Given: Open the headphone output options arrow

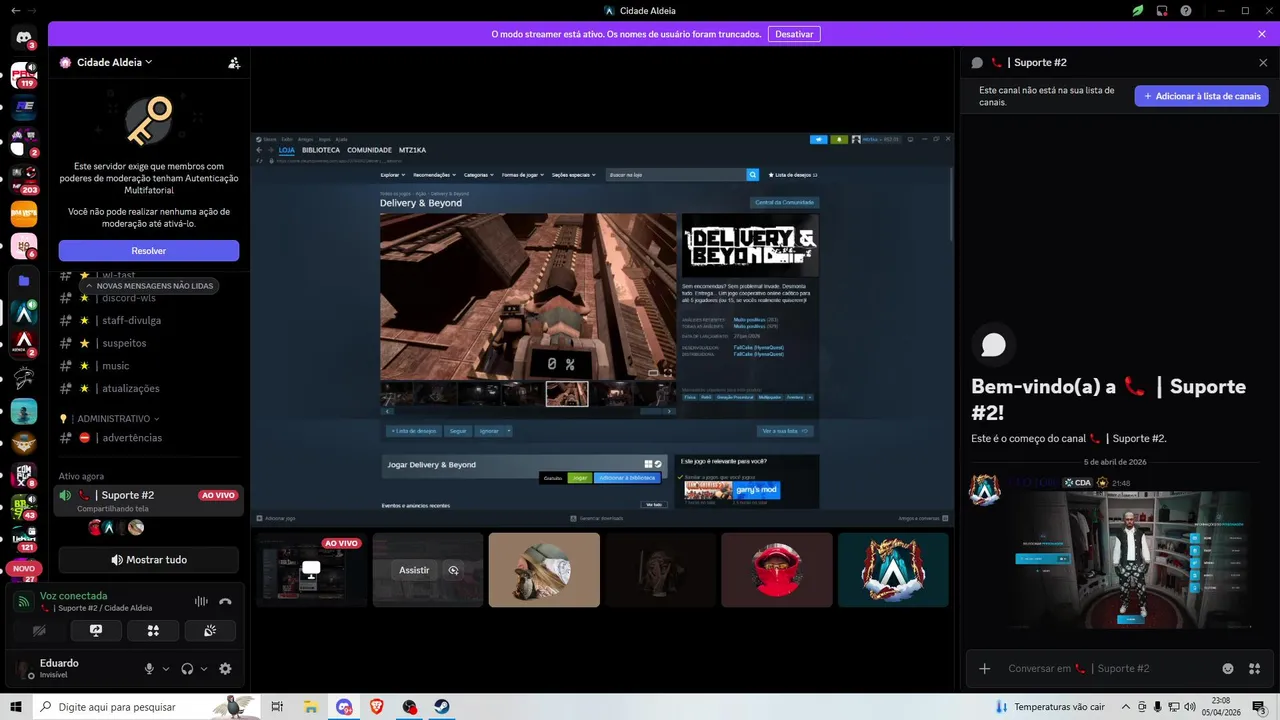Looking at the screenshot, I should coord(204,669).
